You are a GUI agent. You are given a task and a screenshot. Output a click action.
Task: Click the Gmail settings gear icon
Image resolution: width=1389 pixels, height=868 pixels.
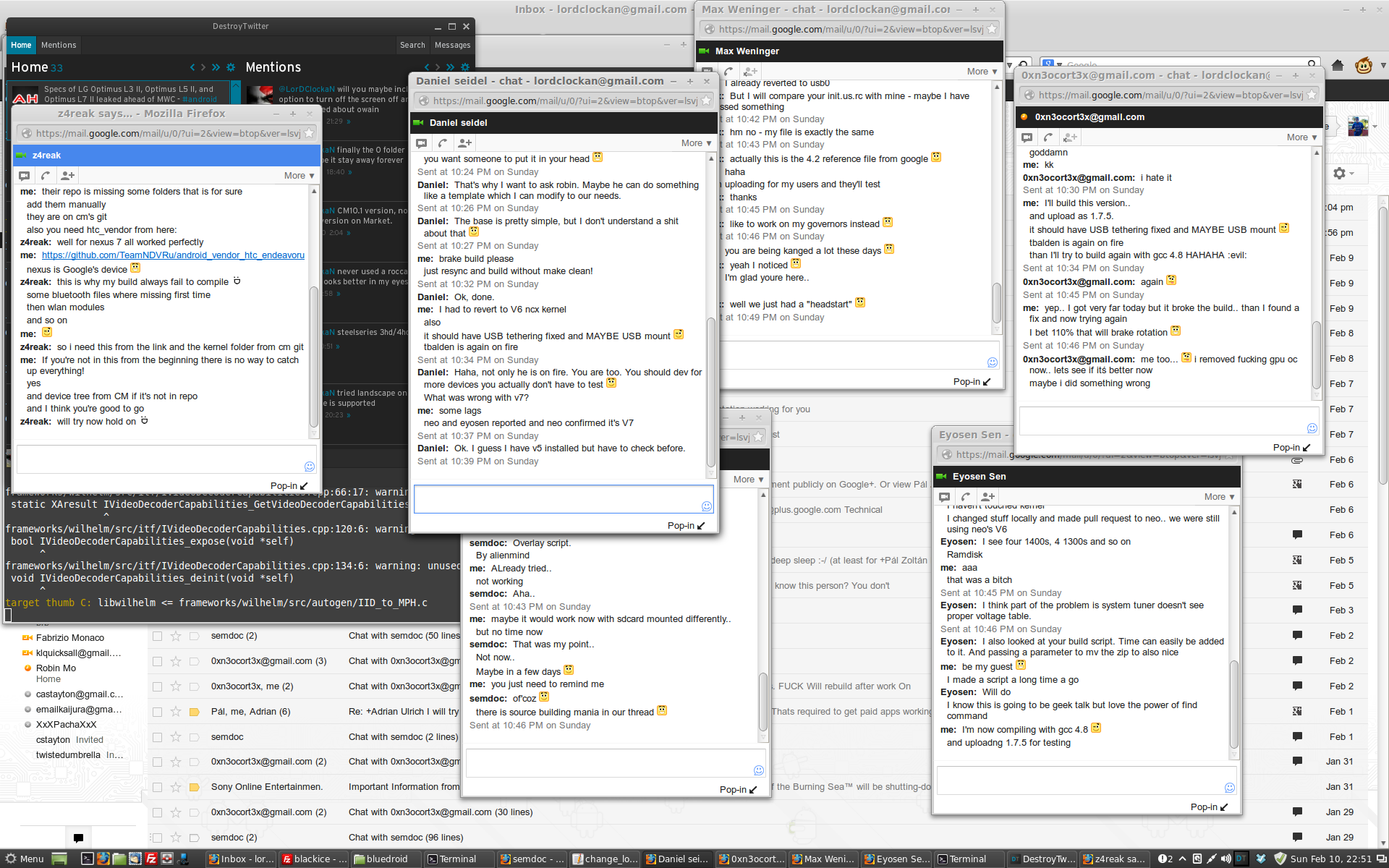1339,174
